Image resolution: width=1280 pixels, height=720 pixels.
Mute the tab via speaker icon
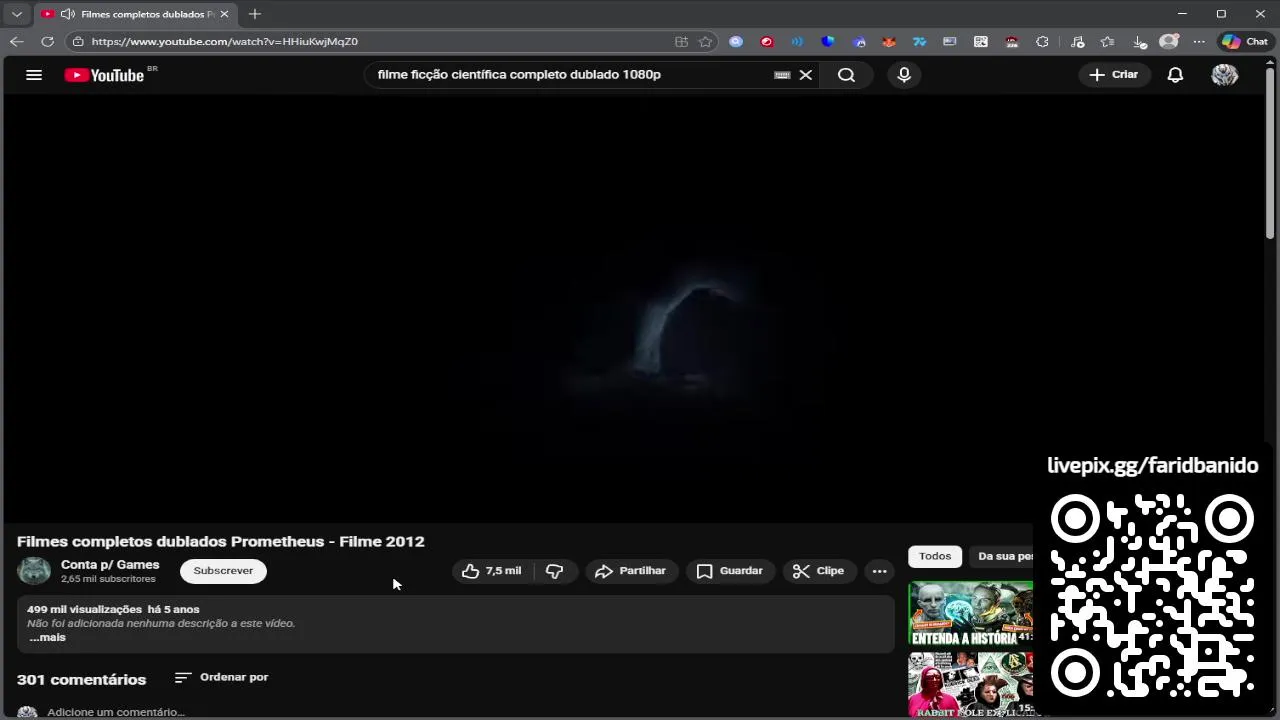click(x=68, y=14)
